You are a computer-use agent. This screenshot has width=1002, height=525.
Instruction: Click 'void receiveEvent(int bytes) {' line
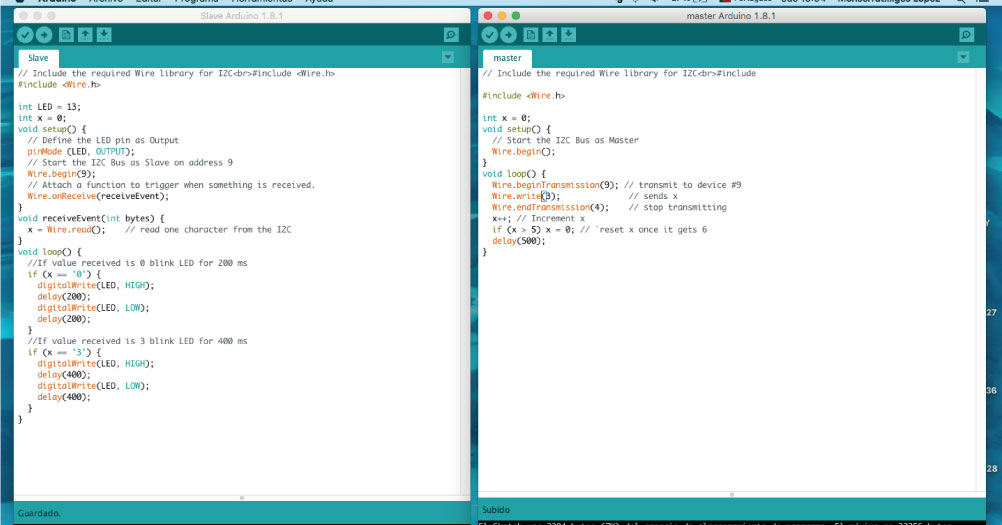click(91, 218)
